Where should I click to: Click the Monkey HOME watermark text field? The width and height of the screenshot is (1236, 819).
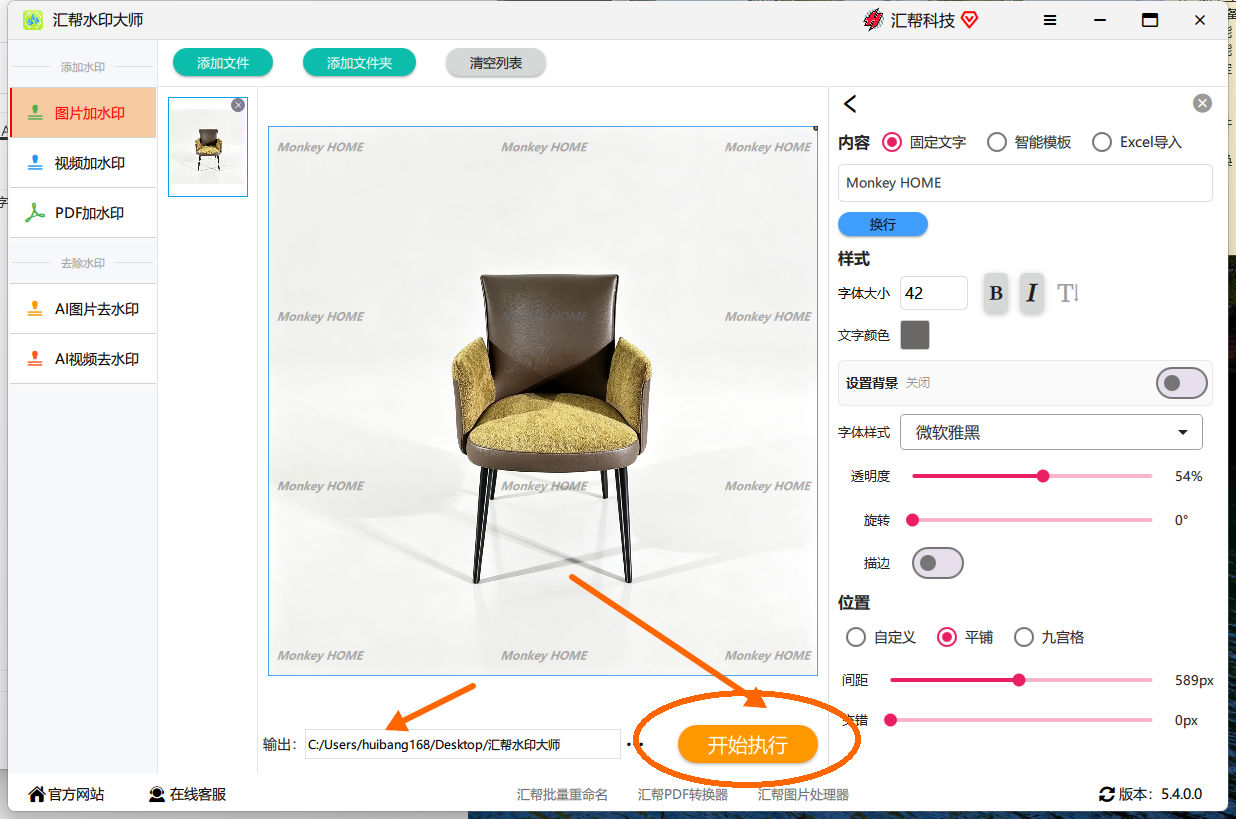(x=1025, y=183)
